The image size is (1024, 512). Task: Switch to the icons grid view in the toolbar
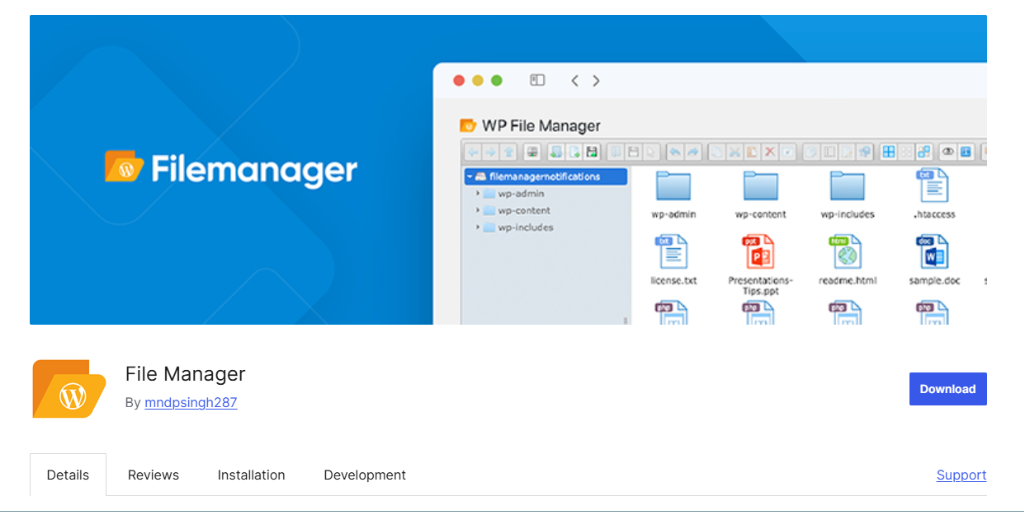889,152
